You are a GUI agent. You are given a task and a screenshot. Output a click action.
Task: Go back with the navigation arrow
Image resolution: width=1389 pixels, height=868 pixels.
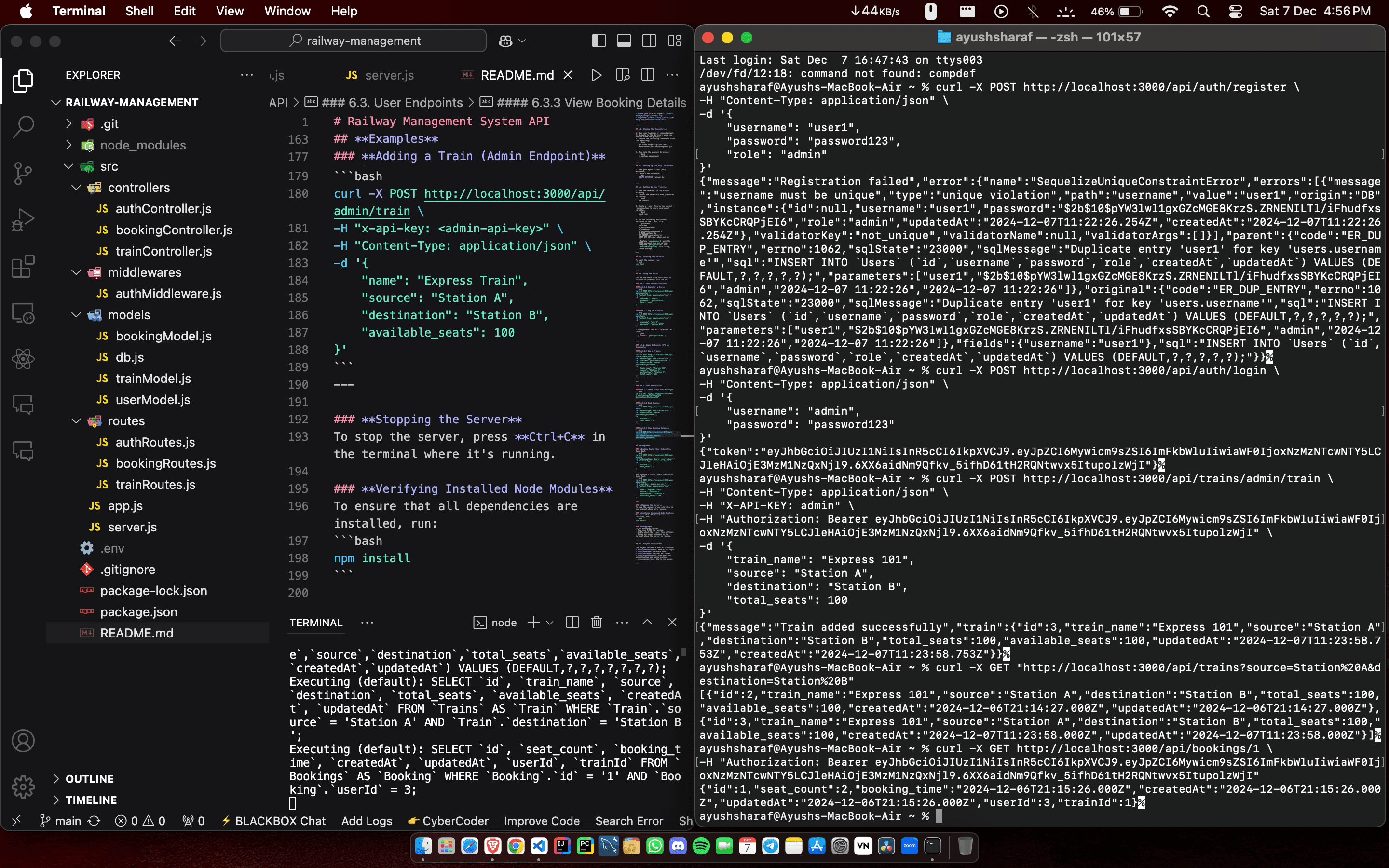click(175, 41)
